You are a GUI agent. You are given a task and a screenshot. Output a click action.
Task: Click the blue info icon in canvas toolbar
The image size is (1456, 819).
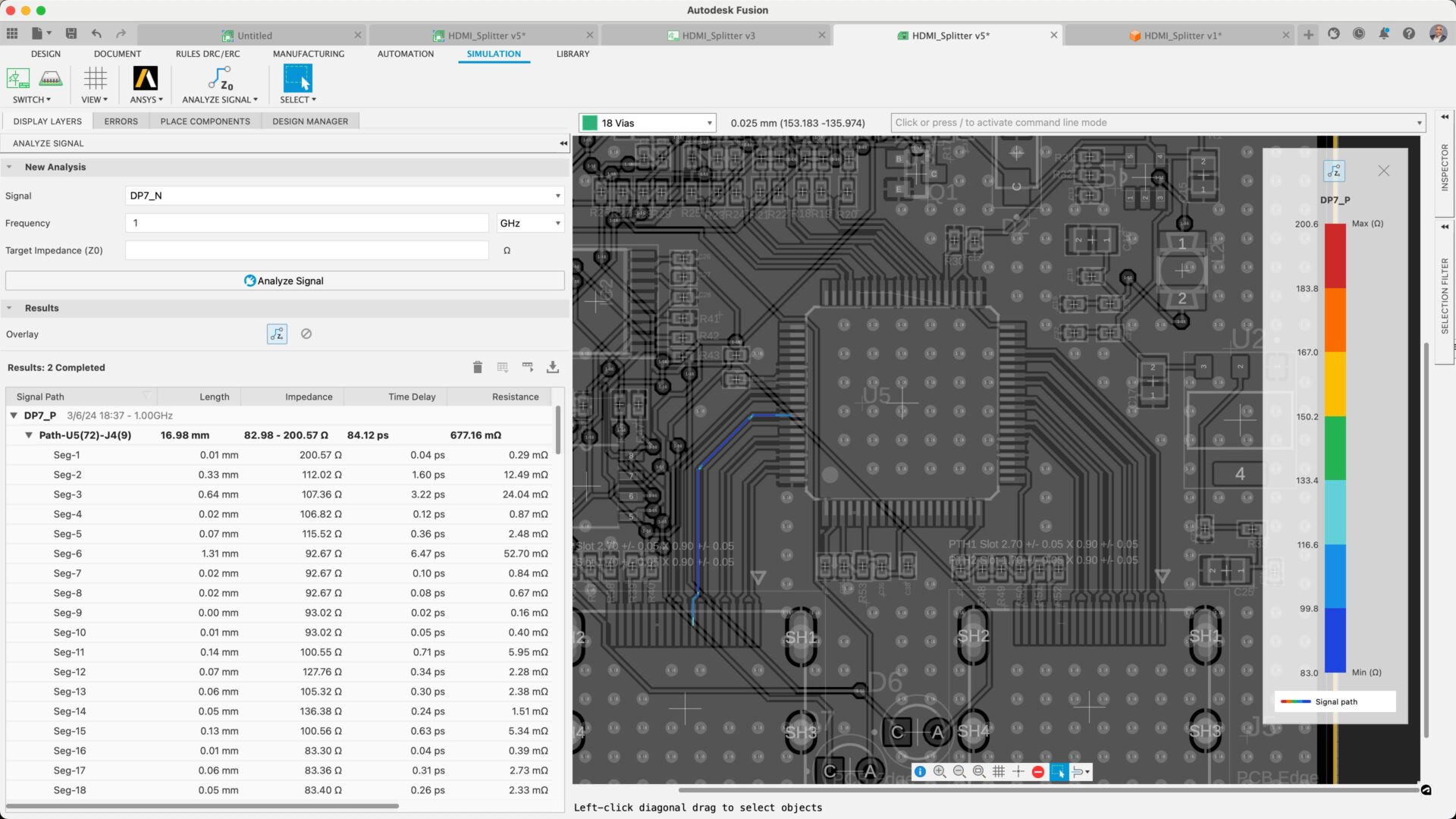(x=920, y=772)
